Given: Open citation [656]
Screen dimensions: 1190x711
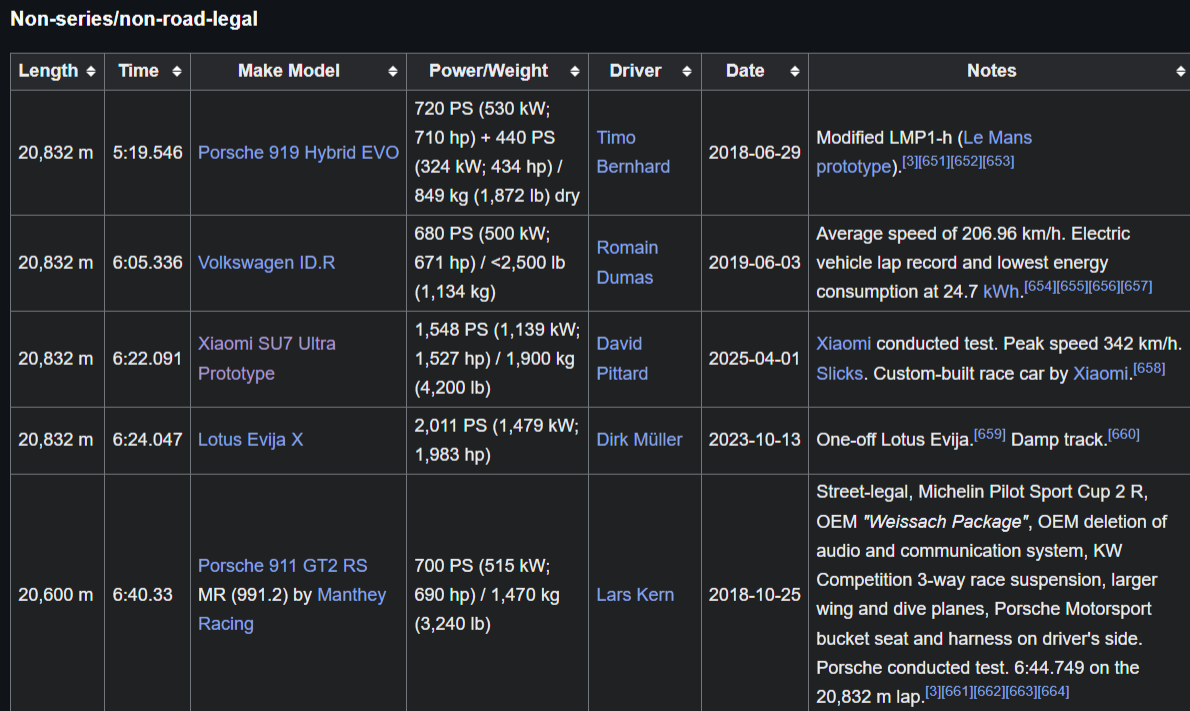Looking at the screenshot, I should 1104,286.
